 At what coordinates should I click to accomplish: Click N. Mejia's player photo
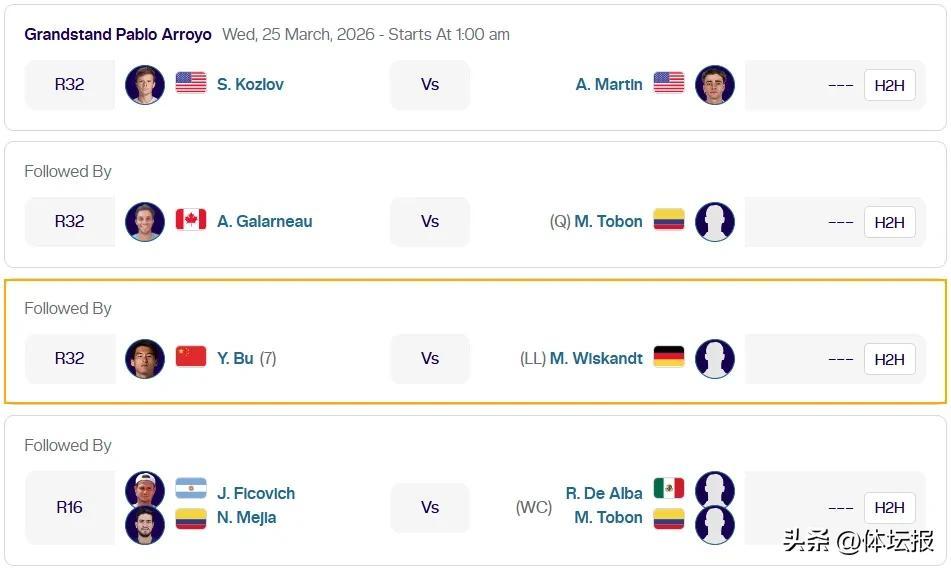[x=145, y=525]
